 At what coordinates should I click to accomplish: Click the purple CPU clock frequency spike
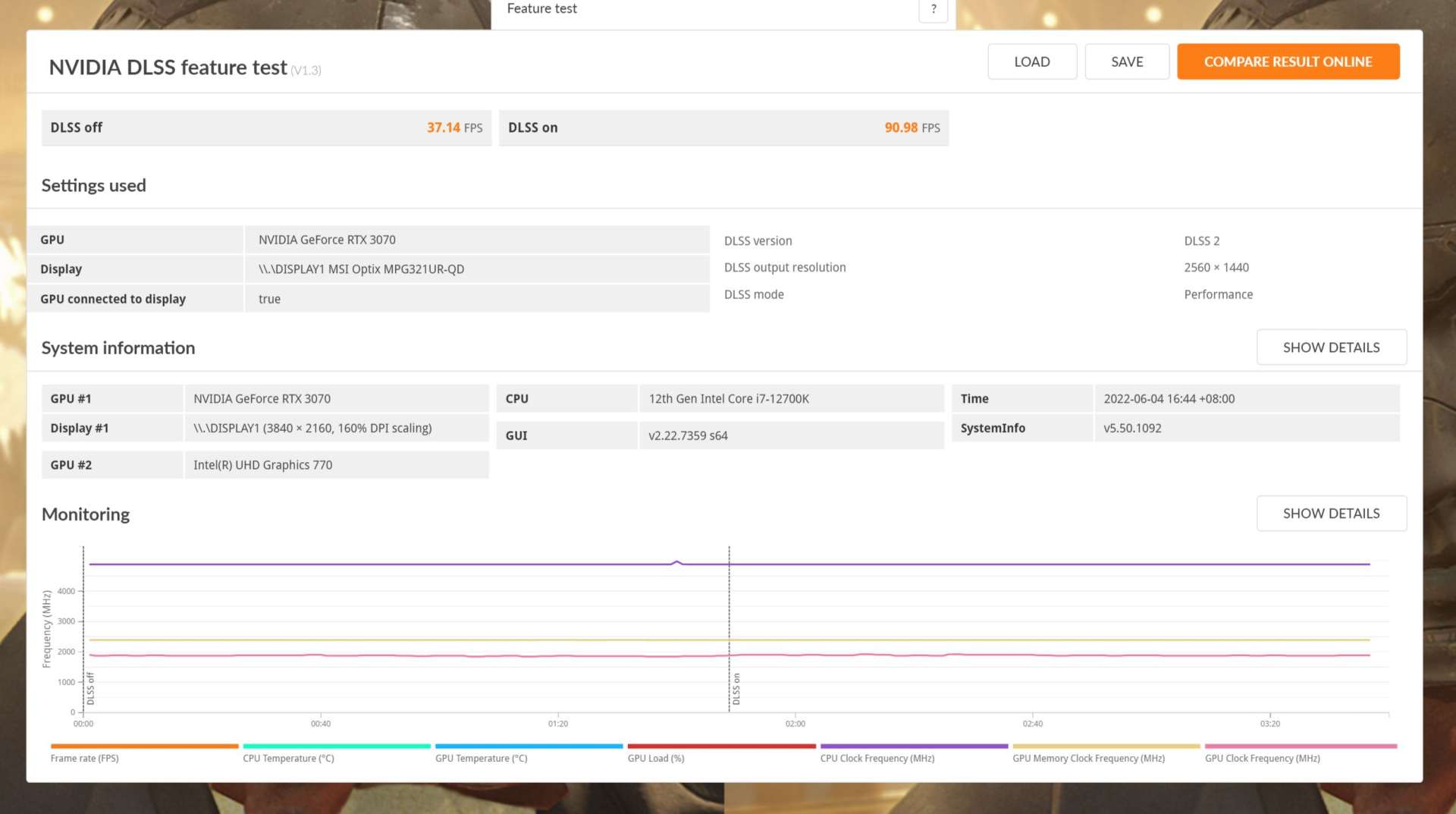[x=677, y=562]
